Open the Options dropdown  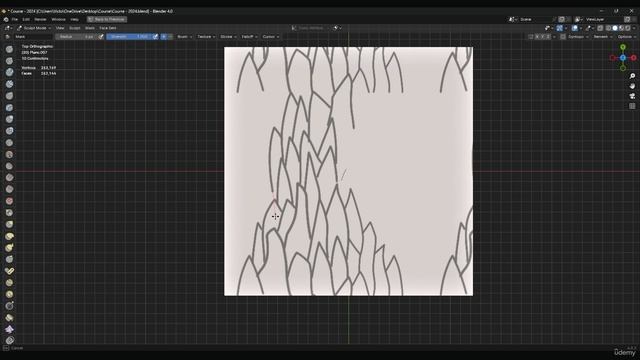coord(626,37)
